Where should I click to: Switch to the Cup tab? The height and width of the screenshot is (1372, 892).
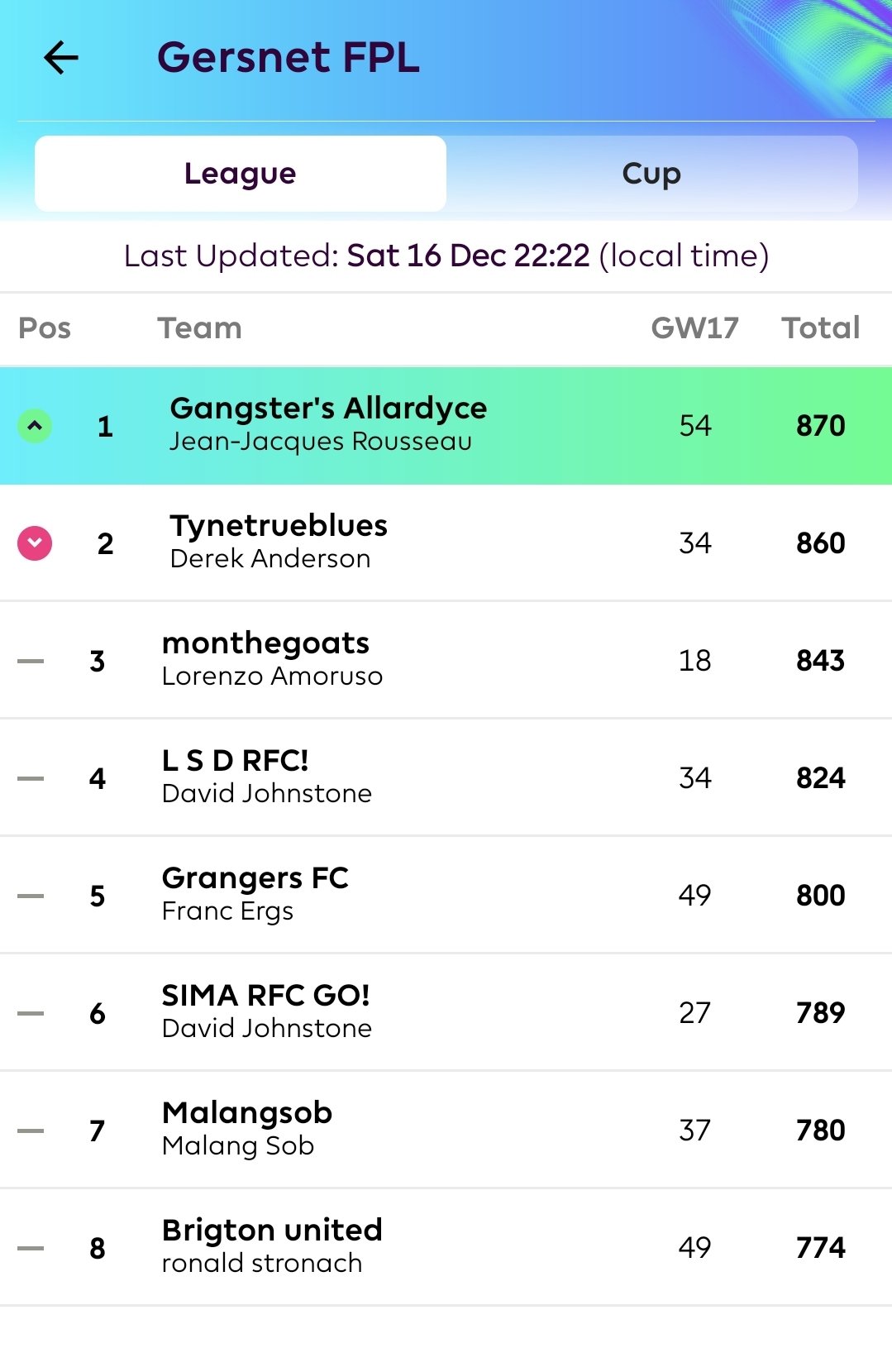point(651,174)
